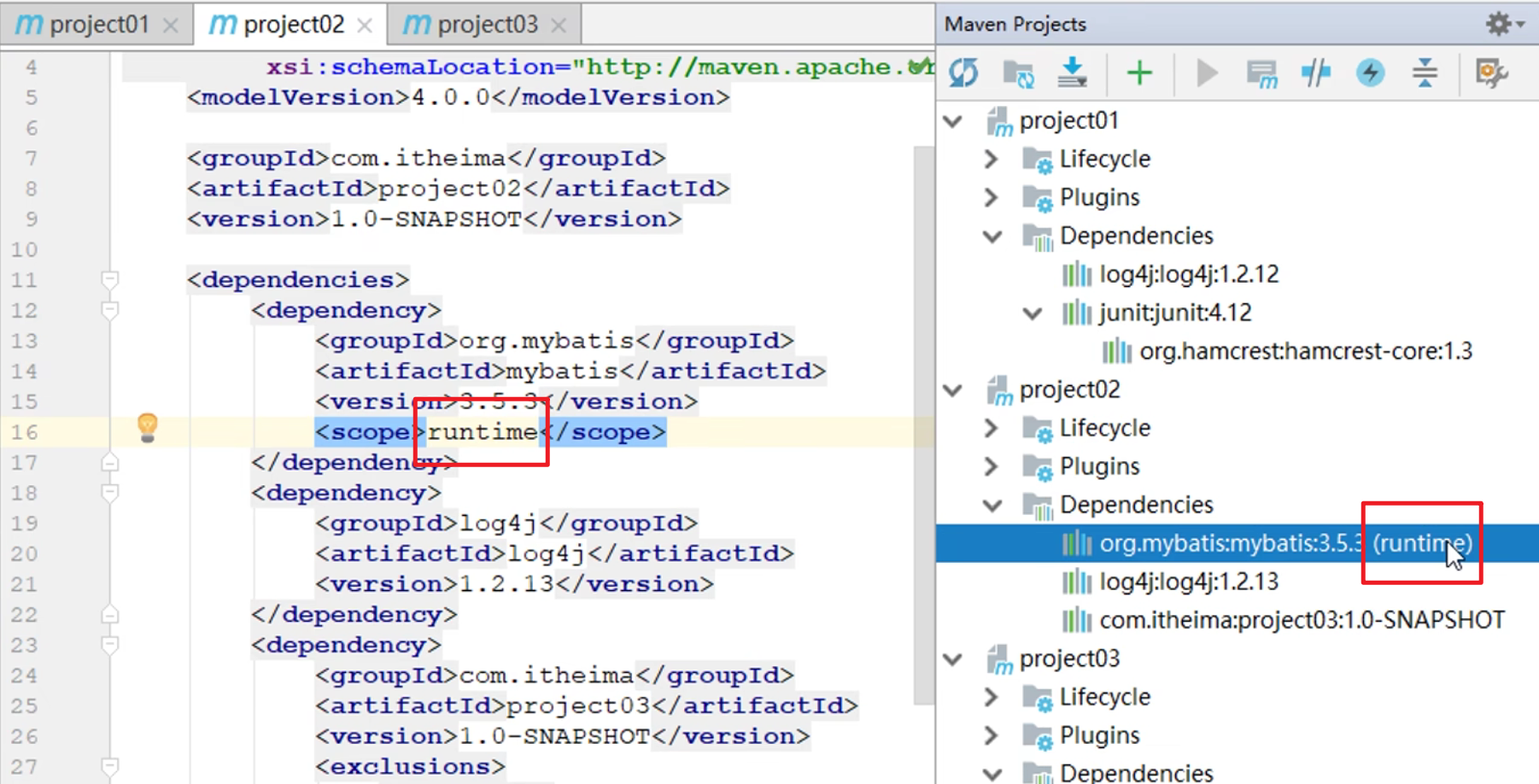
Task: Click project03 Maven module icon
Action: [x=999, y=659]
